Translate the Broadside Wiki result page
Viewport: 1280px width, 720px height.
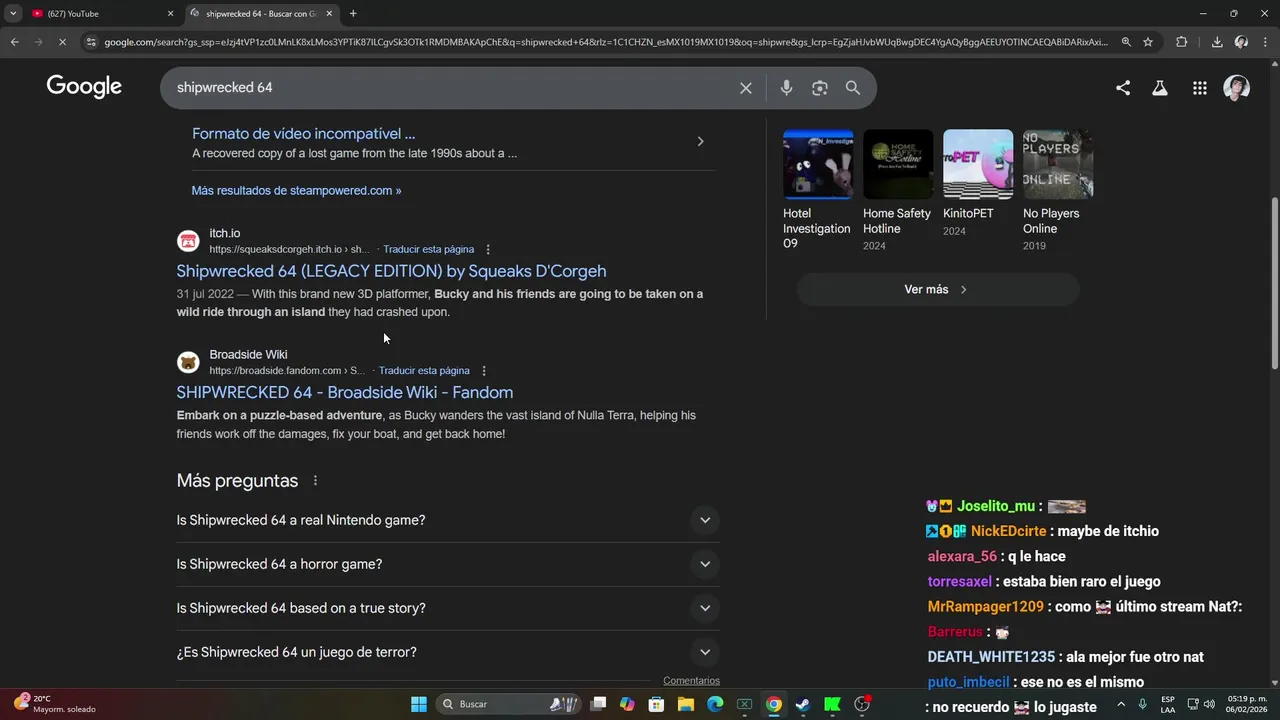(x=424, y=370)
